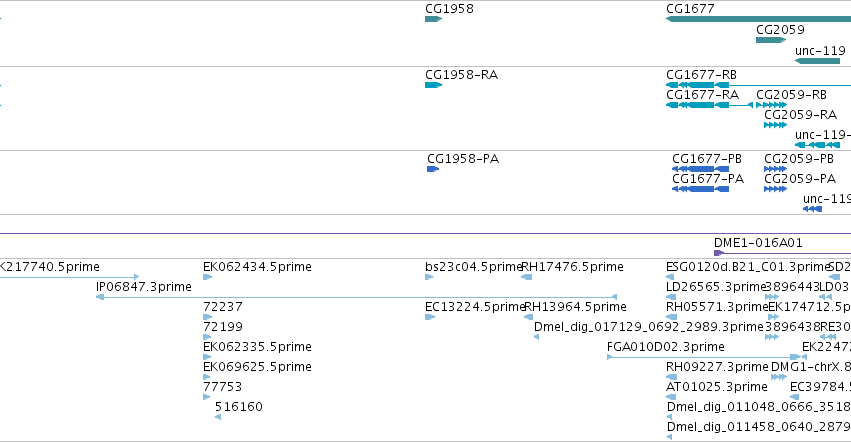This screenshot has width=851, height=442.
Task: Open the CG1677-RB transcript label
Action: pos(701,75)
